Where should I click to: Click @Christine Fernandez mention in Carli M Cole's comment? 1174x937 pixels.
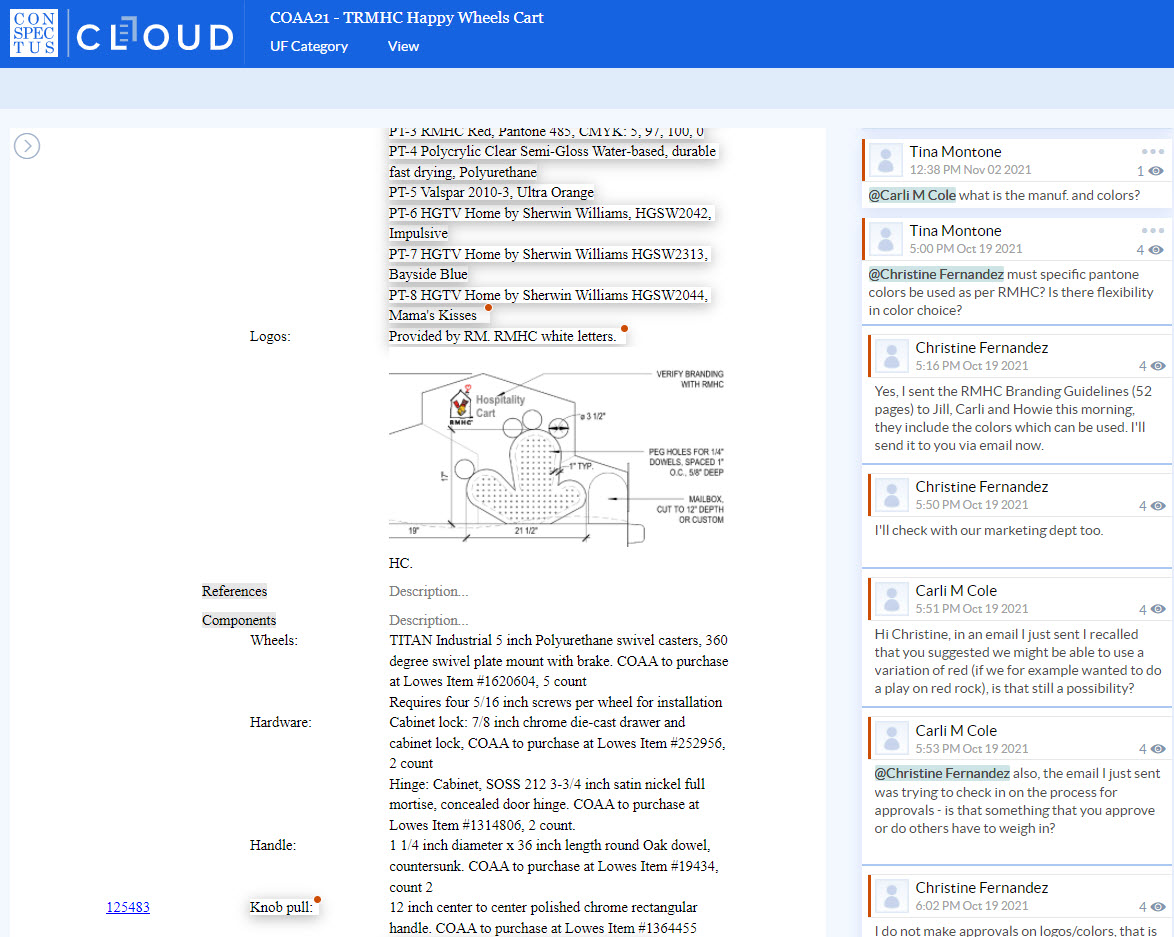[942, 774]
